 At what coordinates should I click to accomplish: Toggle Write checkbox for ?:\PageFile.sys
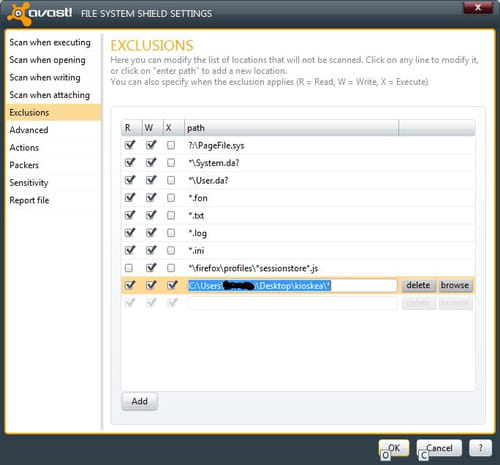point(151,145)
